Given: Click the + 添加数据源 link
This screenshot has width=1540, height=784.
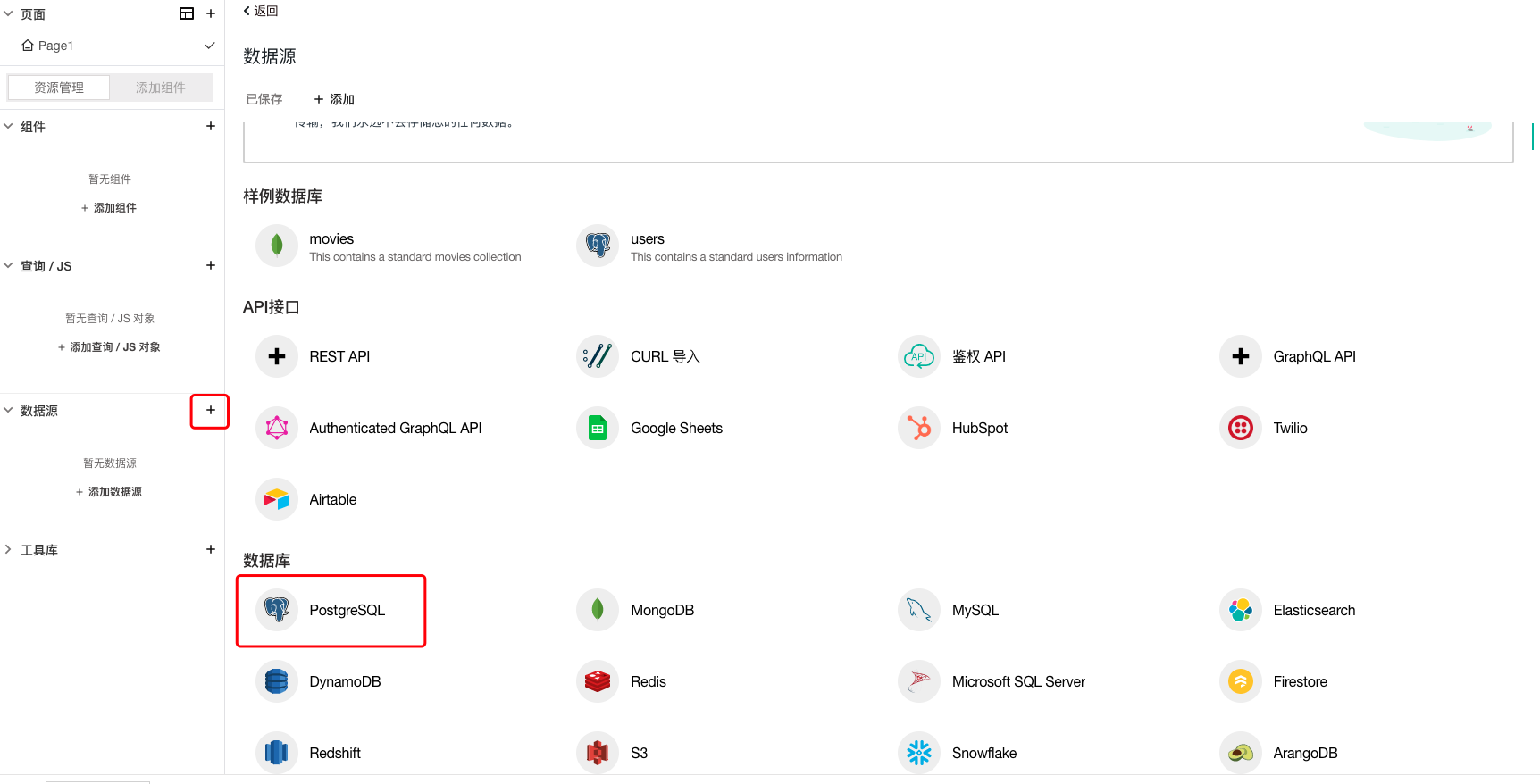Looking at the screenshot, I should (x=109, y=492).
